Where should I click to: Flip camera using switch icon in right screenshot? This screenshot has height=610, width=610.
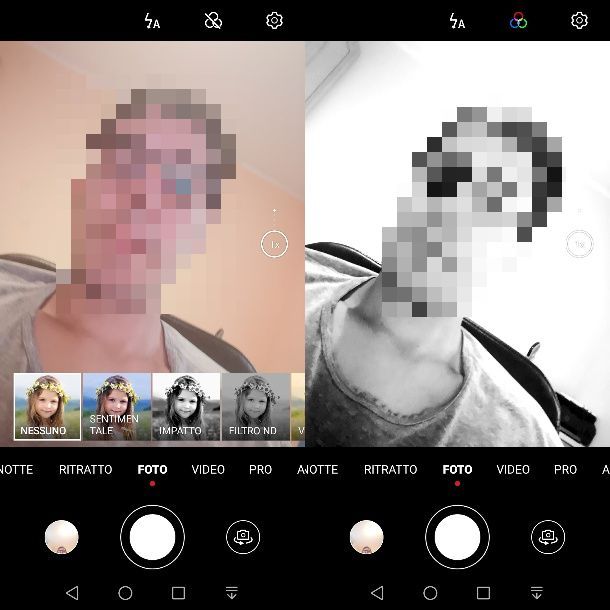pyautogui.click(x=548, y=537)
